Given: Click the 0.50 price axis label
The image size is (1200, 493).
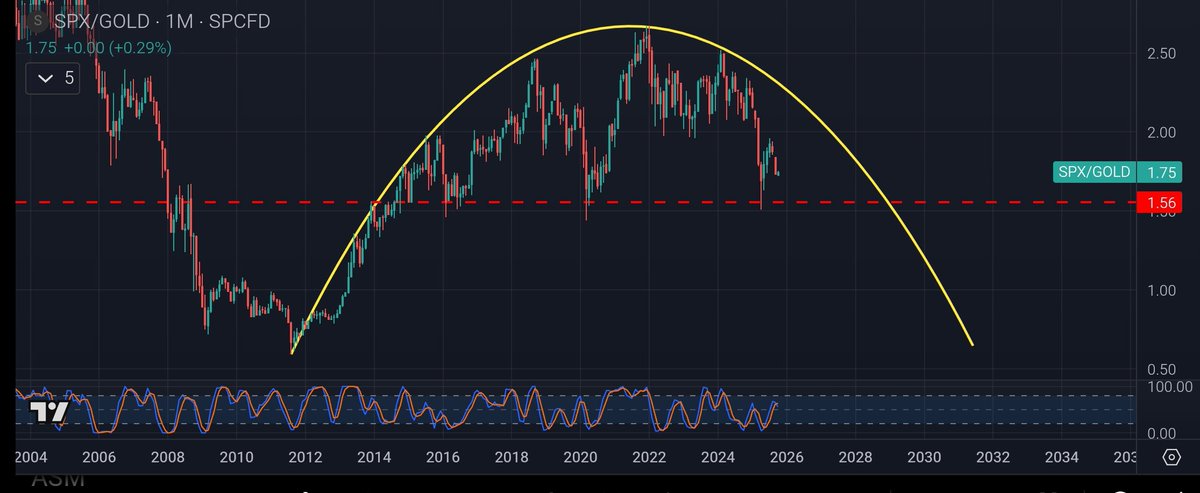Looking at the screenshot, I should pyautogui.click(x=1160, y=371).
